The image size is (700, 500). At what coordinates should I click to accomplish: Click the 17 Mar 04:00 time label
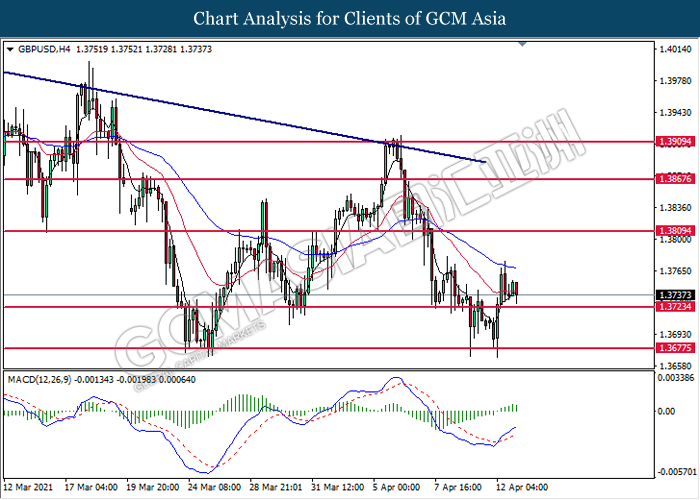tap(91, 487)
